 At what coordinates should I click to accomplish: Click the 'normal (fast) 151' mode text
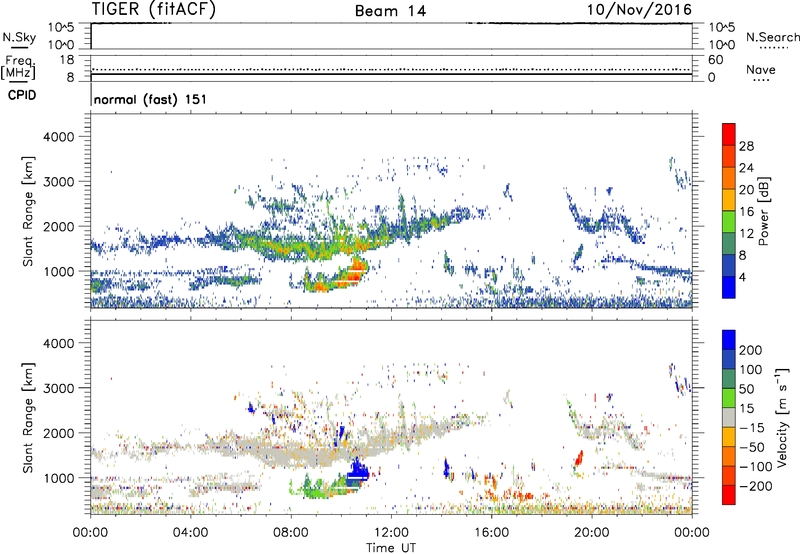click(151, 99)
